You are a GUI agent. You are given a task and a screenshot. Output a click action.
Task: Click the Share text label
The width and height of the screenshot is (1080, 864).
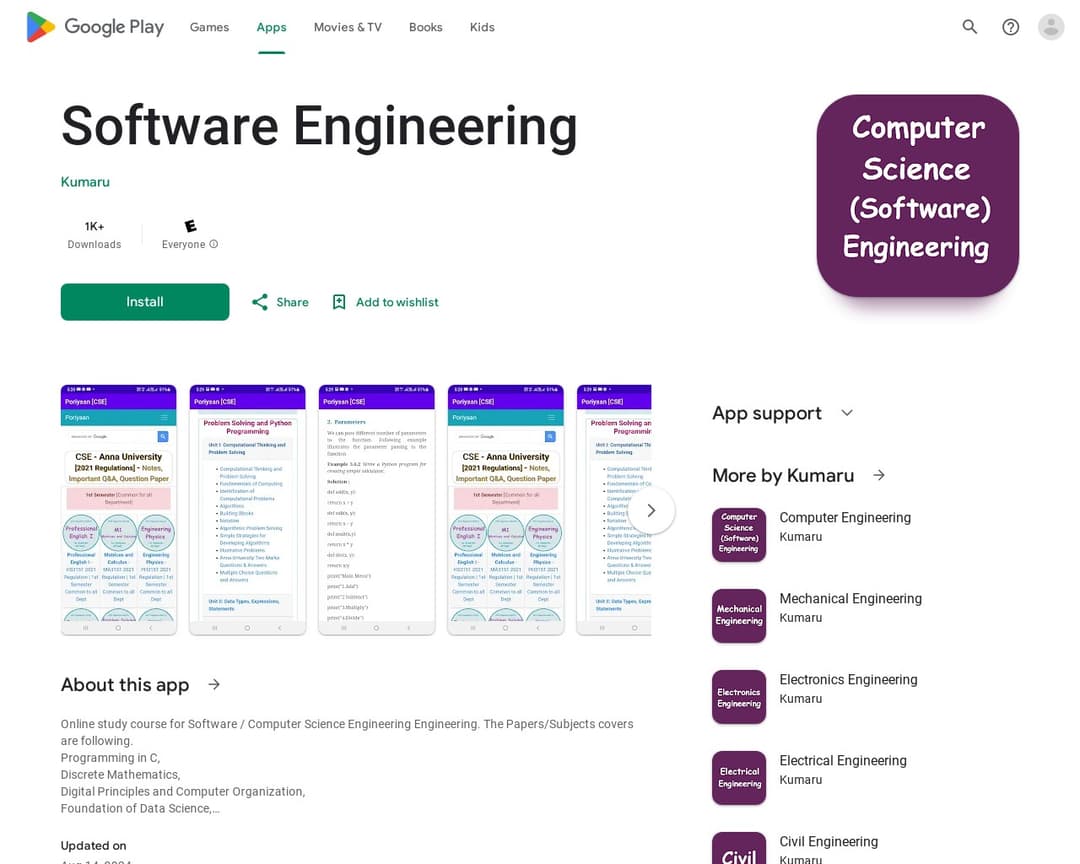293,302
